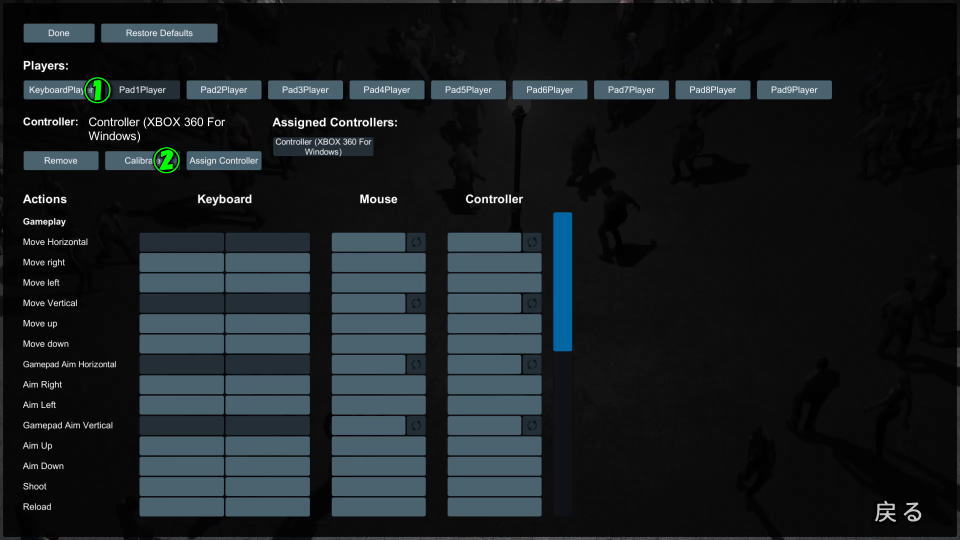Viewport: 960px width, 540px height.
Task: Choose Pad9Player from the players list
Action: 794,90
